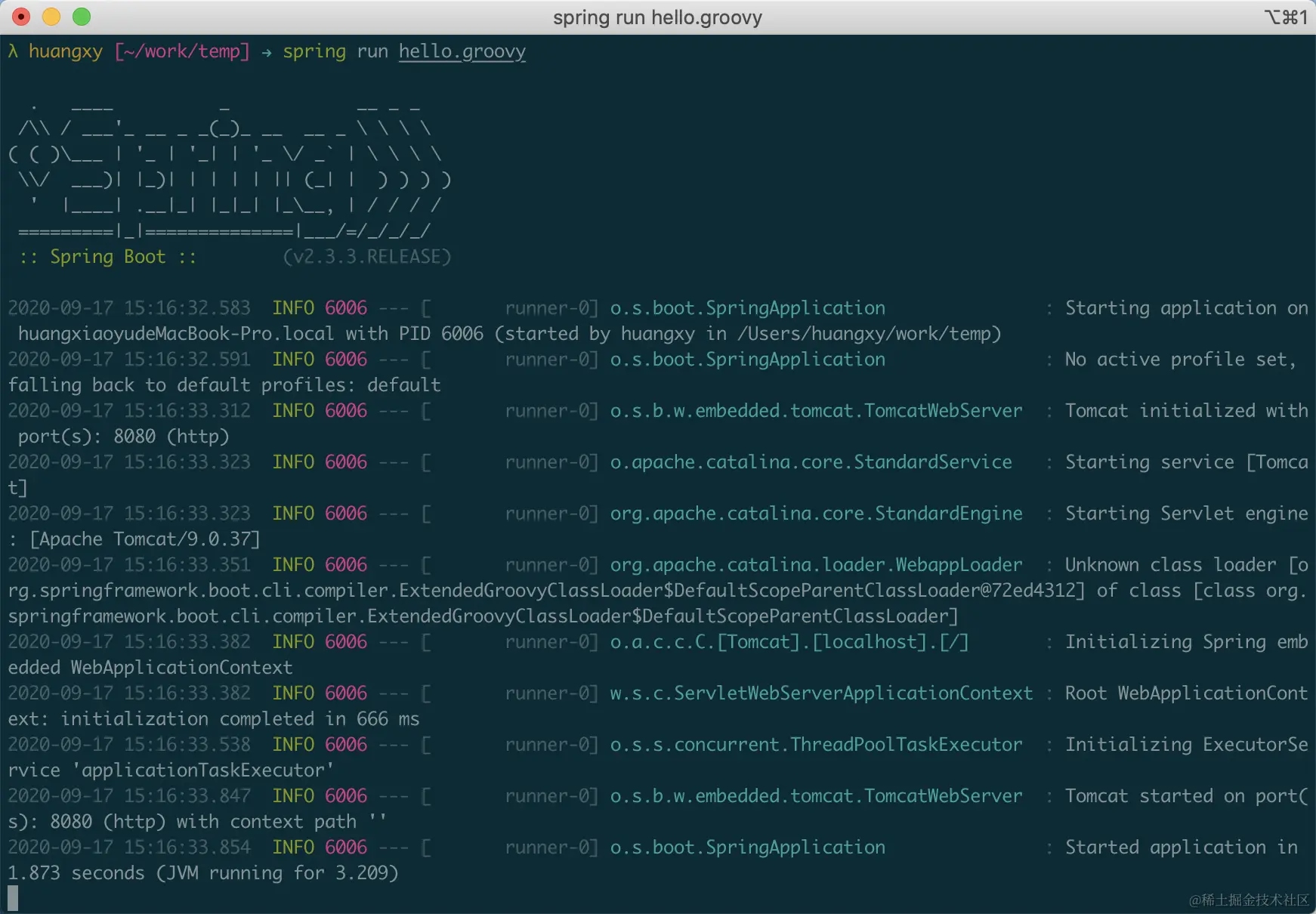Maximize the terminal with green button

pos(82,17)
